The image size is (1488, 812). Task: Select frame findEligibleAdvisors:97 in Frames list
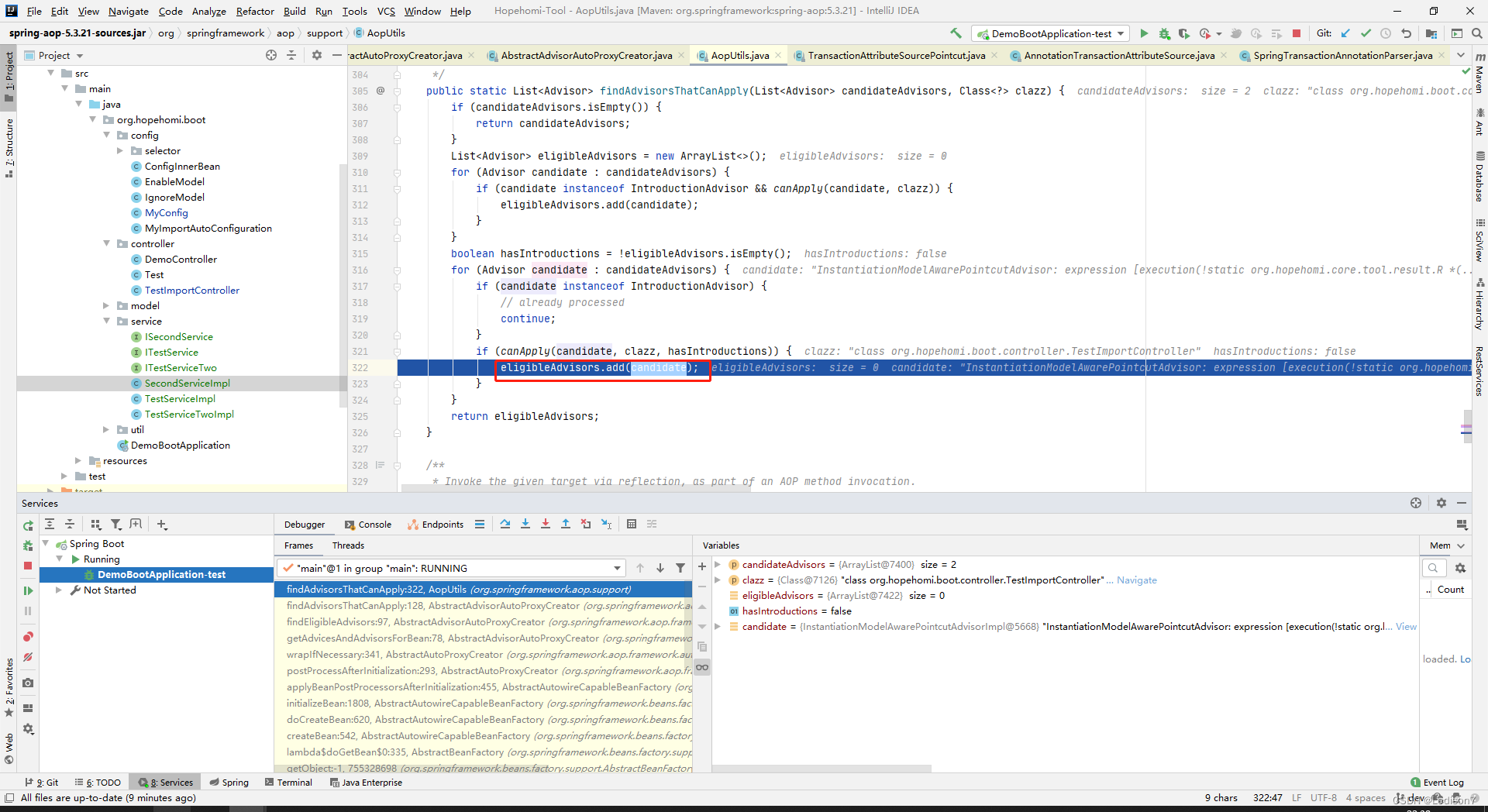[483, 622]
